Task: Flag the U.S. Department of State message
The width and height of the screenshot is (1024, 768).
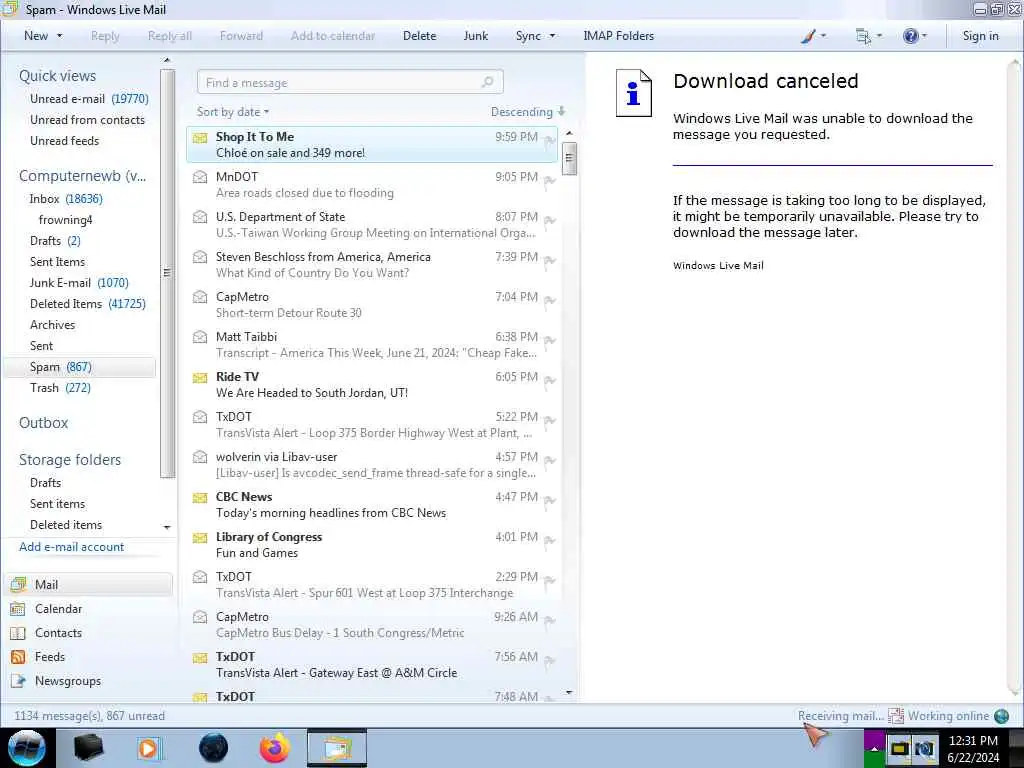Action: point(550,220)
